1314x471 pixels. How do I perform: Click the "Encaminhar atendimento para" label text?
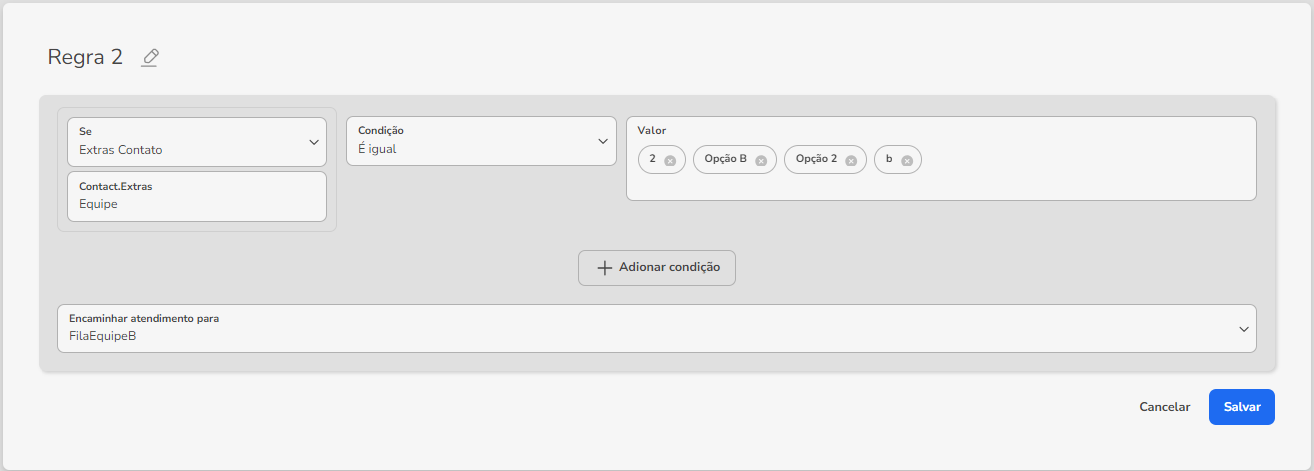(144, 318)
